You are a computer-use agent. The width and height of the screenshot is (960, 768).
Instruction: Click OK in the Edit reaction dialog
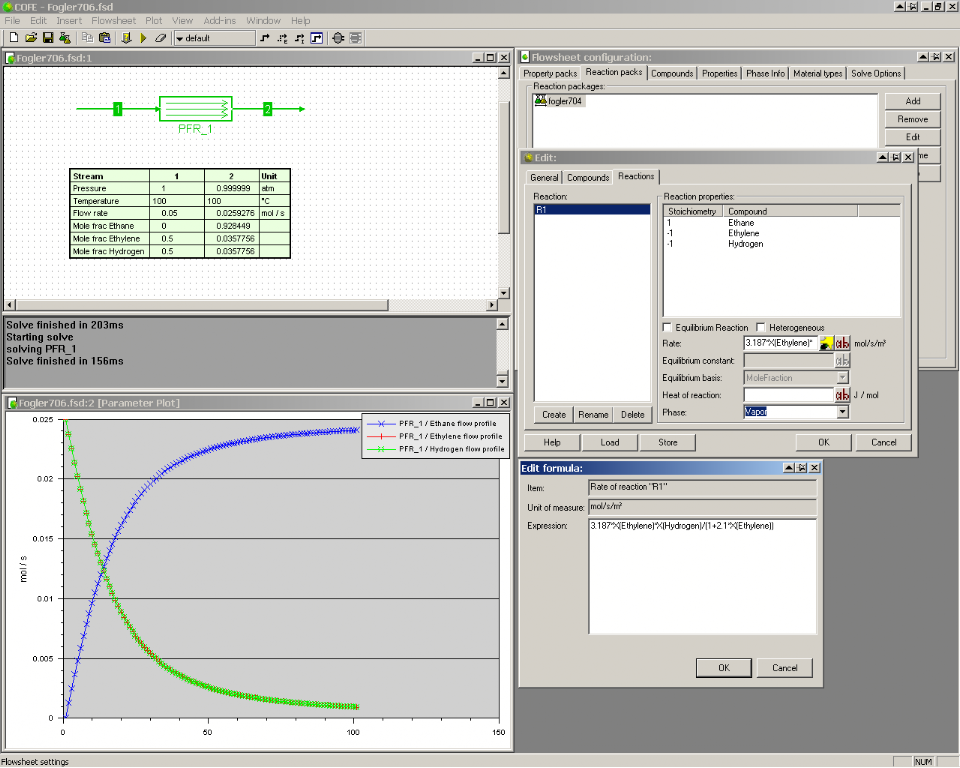(823, 442)
